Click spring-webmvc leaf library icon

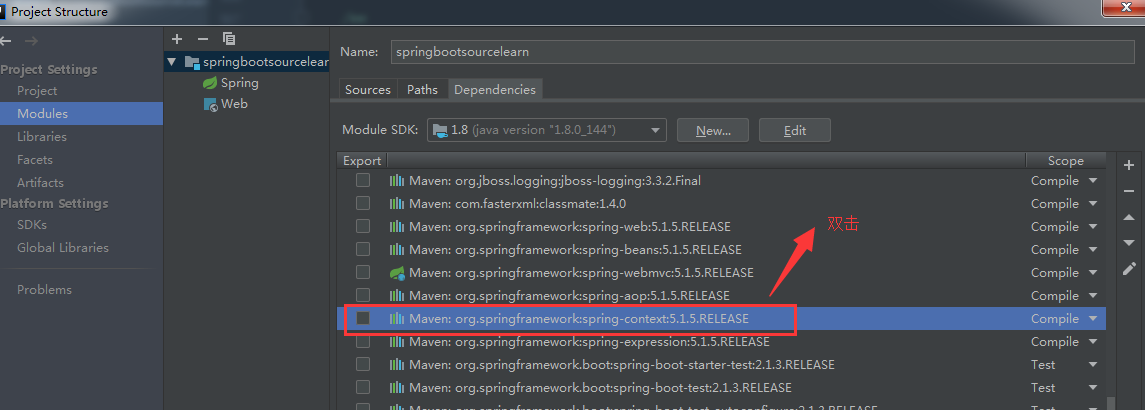[397, 273]
